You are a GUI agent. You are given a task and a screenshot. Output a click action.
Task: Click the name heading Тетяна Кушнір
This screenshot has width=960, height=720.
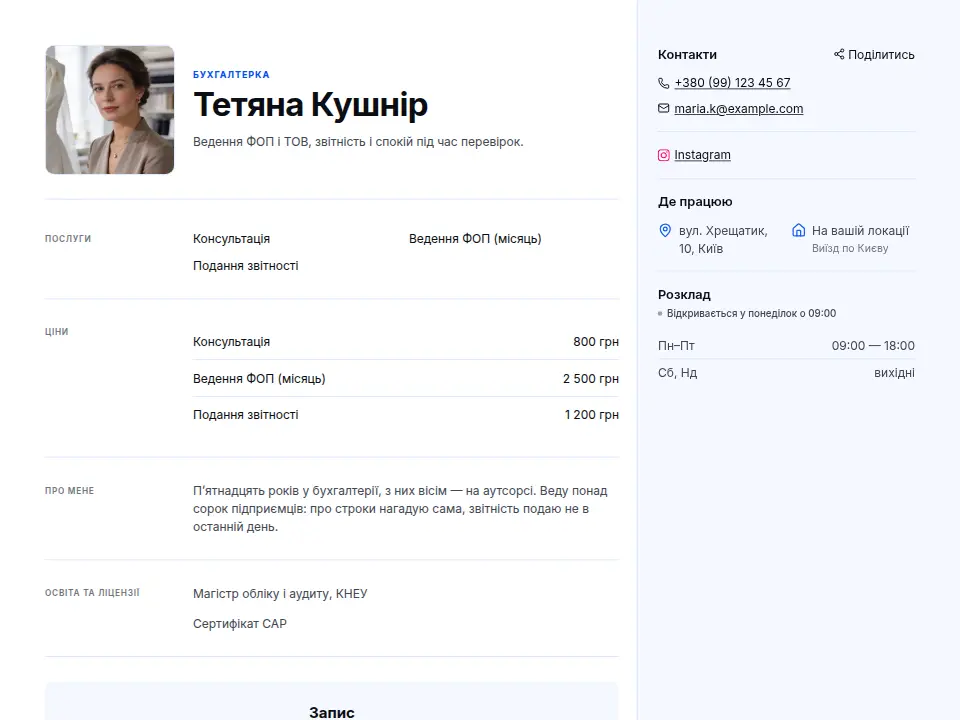pos(310,105)
